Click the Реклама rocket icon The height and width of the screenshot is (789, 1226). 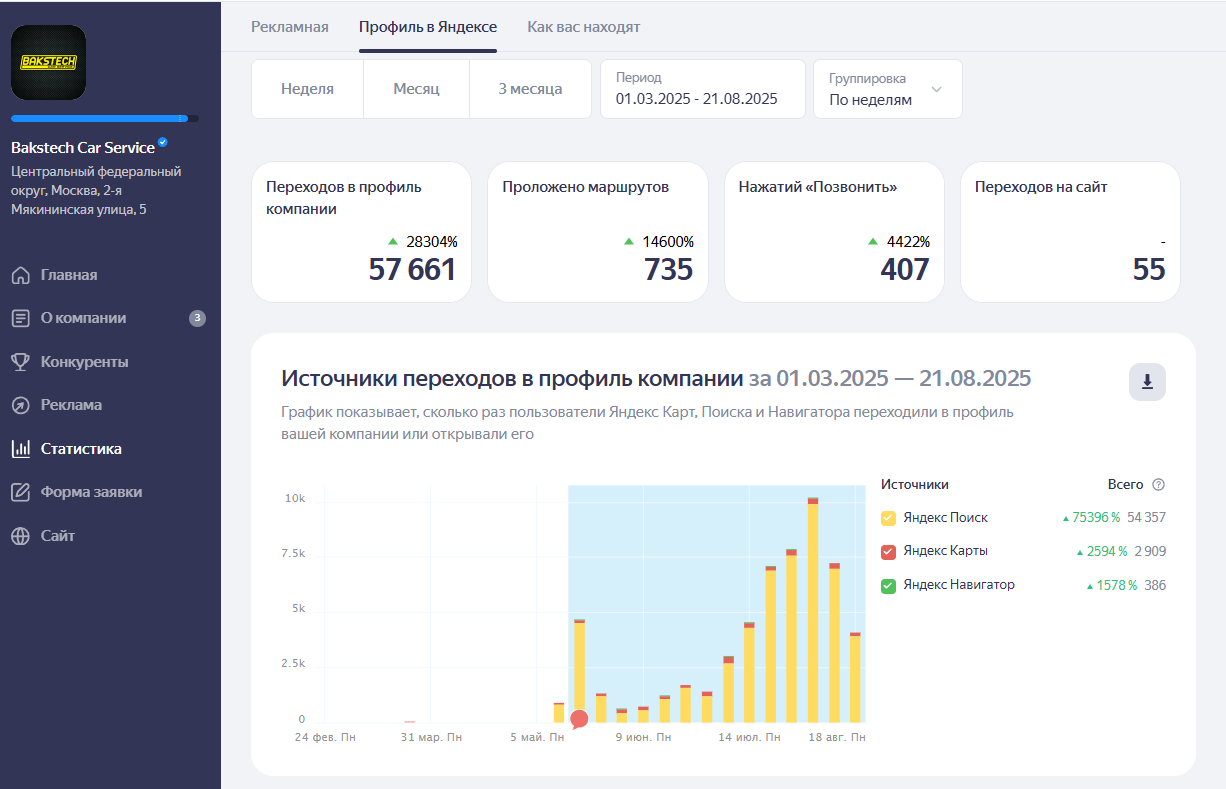coord(20,405)
